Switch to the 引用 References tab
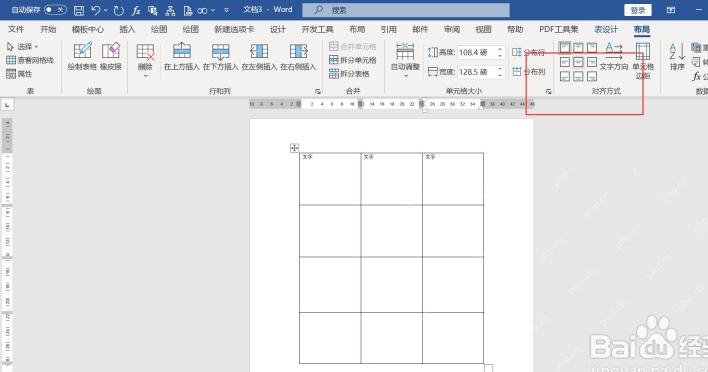This screenshot has width=708, height=372. (x=388, y=29)
